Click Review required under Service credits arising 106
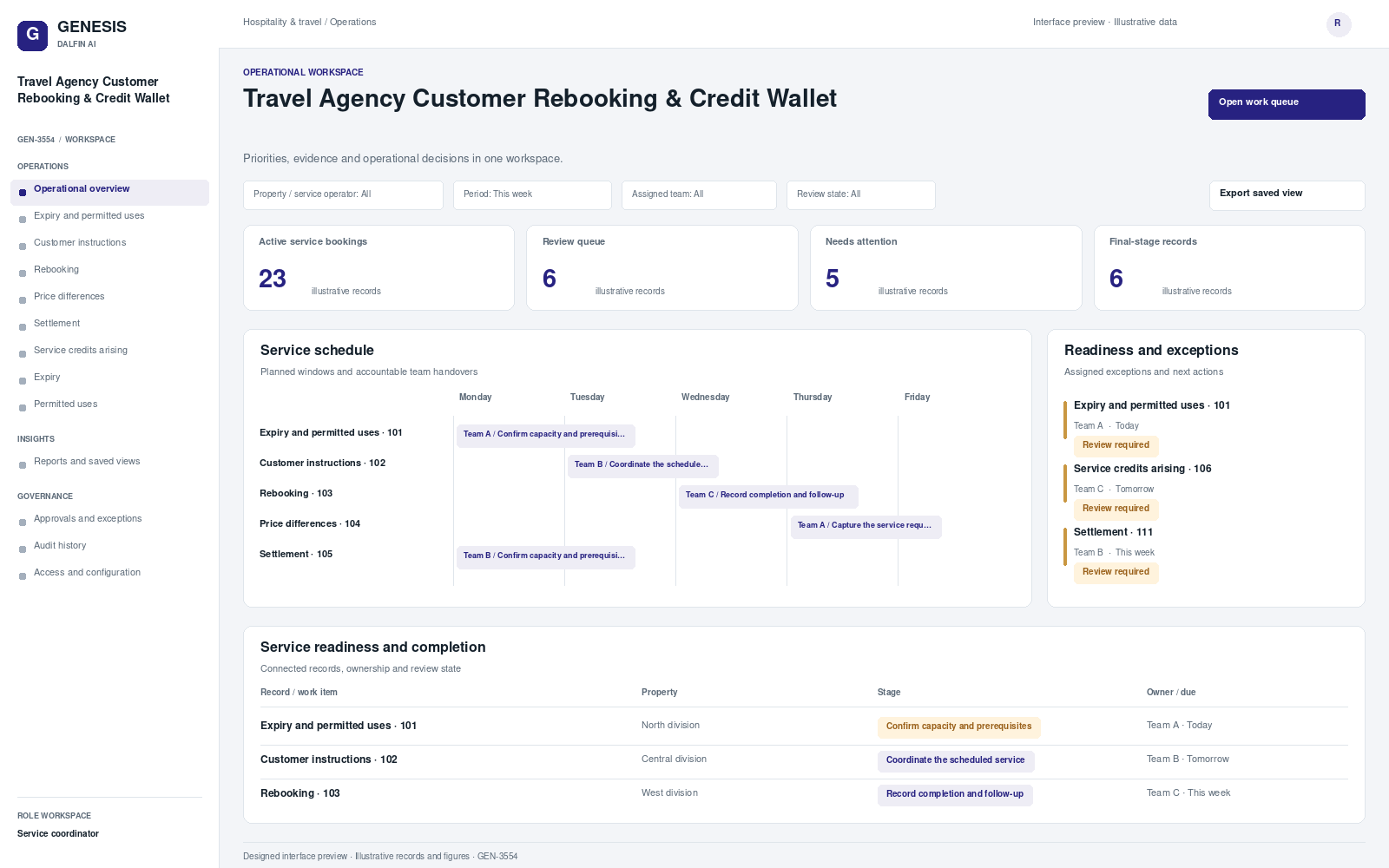This screenshot has width=1389, height=868. coord(1116,509)
